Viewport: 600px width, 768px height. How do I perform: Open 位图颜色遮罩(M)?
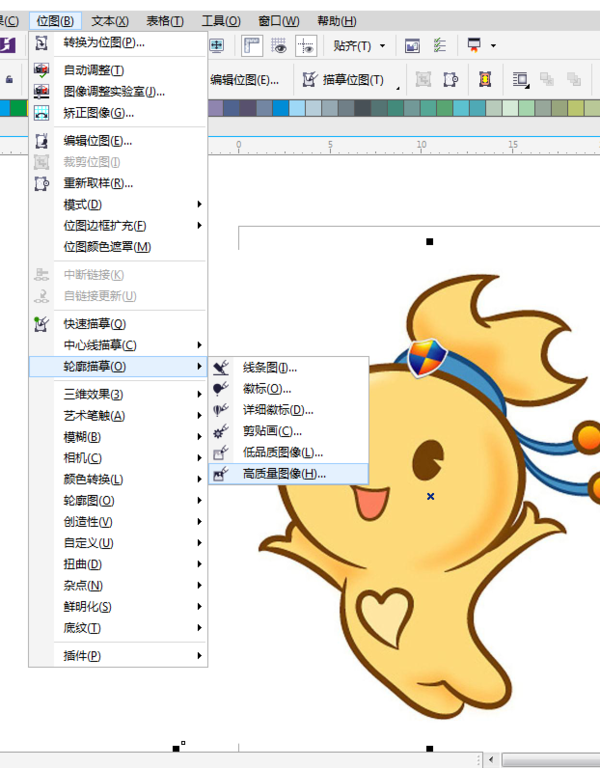tap(118, 247)
